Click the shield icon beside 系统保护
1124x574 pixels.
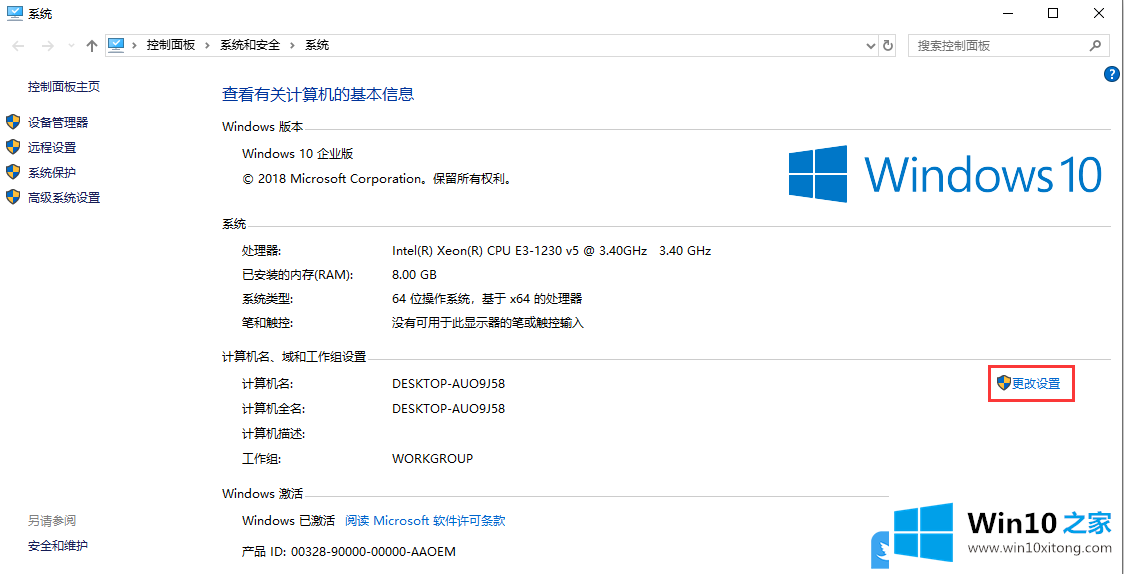pyautogui.click(x=12, y=172)
